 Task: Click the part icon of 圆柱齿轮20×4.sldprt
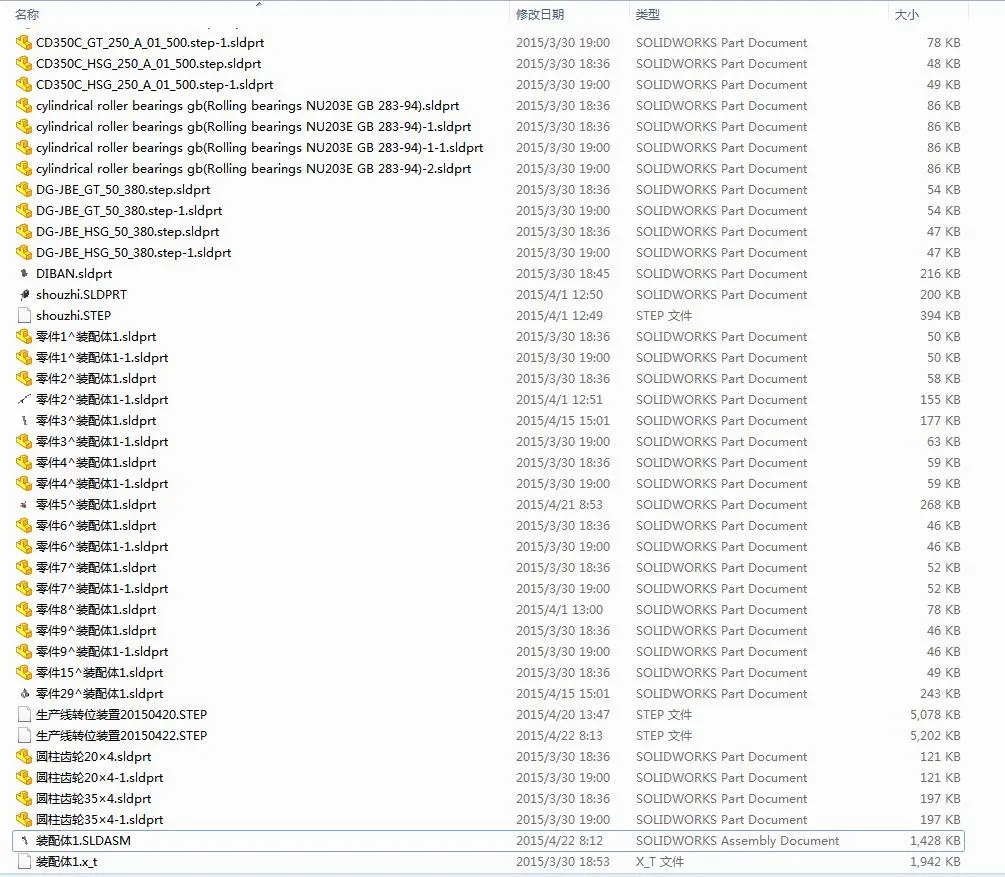click(x=24, y=756)
